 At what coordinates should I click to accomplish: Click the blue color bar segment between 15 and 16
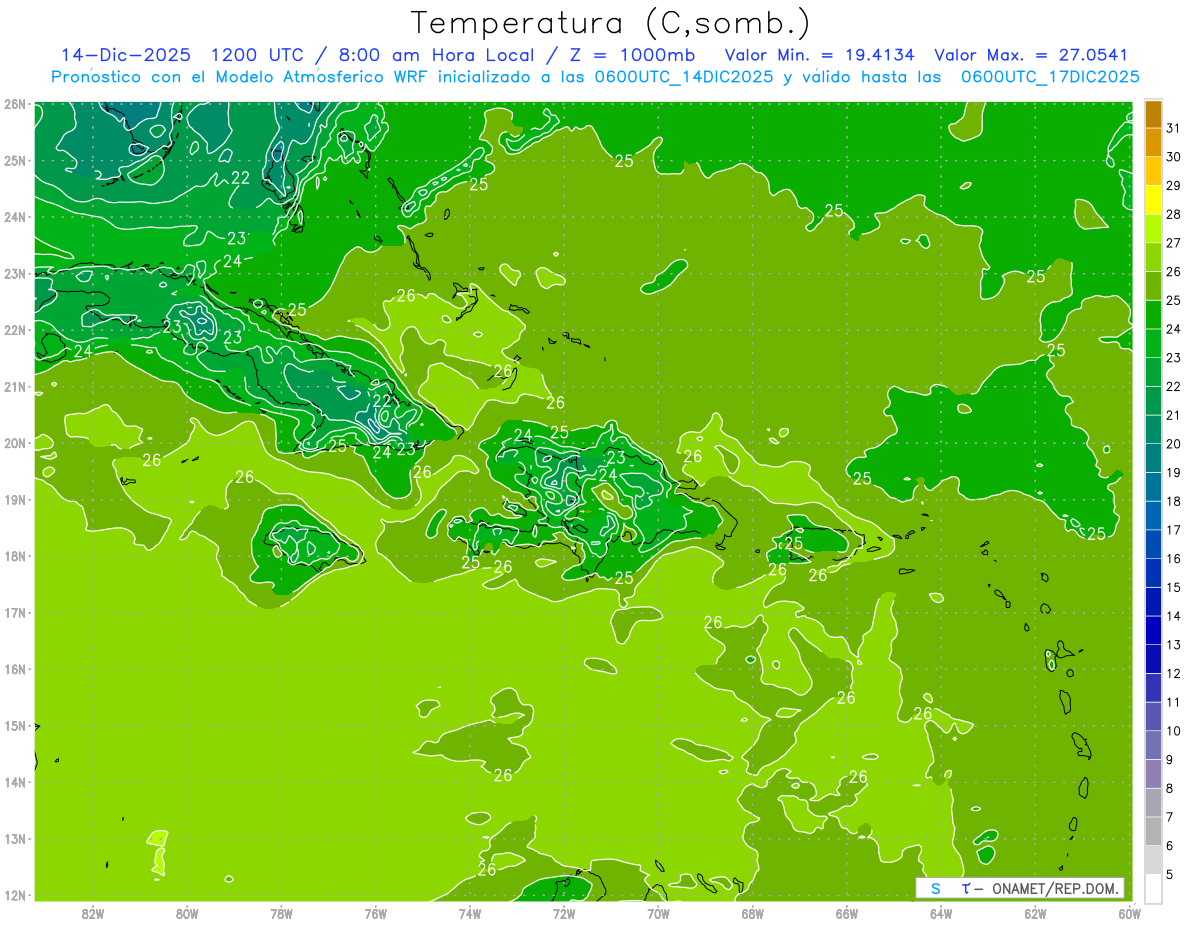click(x=1153, y=573)
